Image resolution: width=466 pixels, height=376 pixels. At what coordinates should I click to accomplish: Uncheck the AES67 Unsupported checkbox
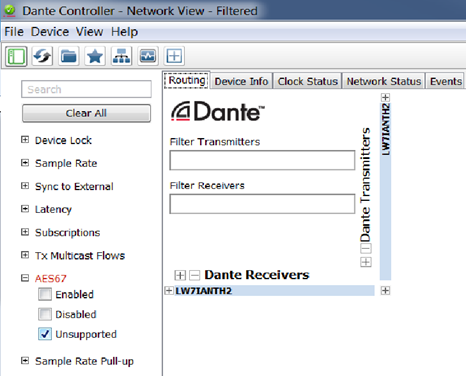pyautogui.click(x=45, y=334)
